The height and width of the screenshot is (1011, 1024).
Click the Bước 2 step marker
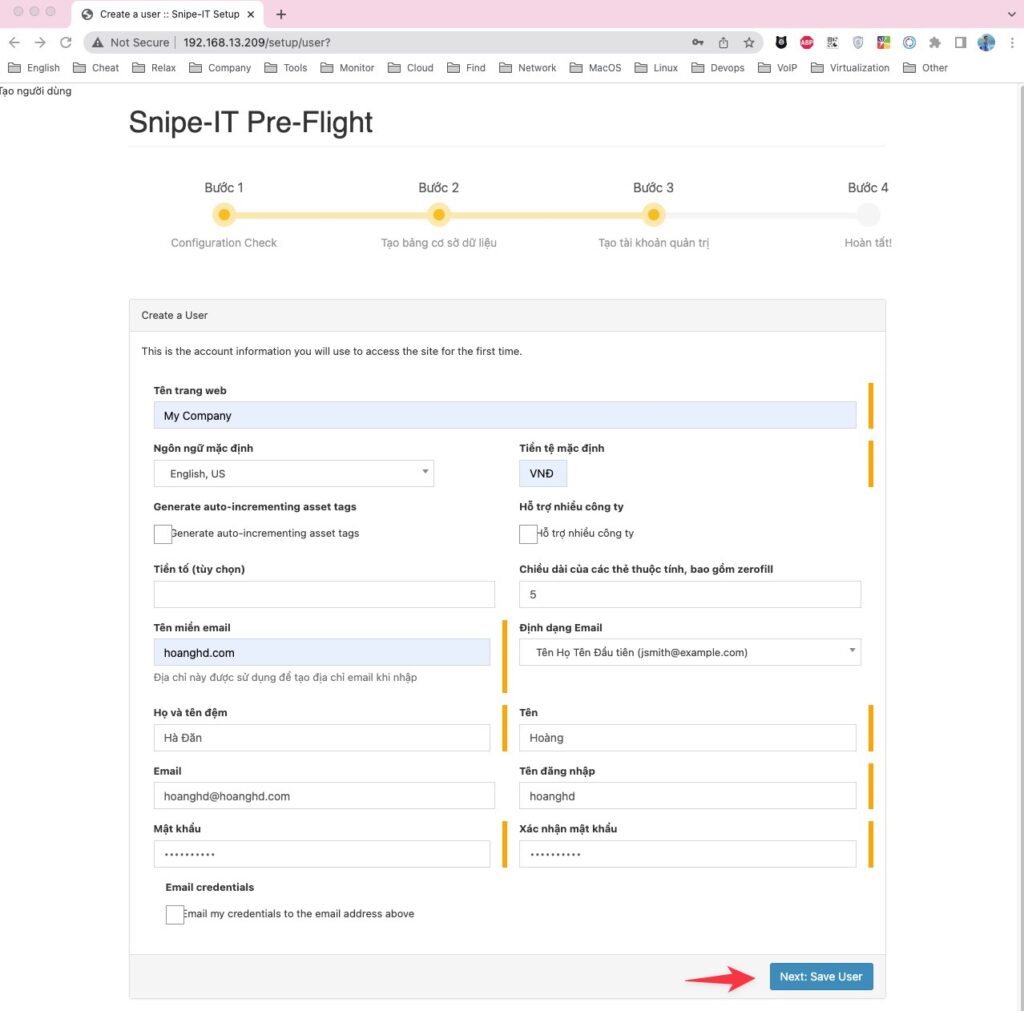pyautogui.click(x=439, y=214)
